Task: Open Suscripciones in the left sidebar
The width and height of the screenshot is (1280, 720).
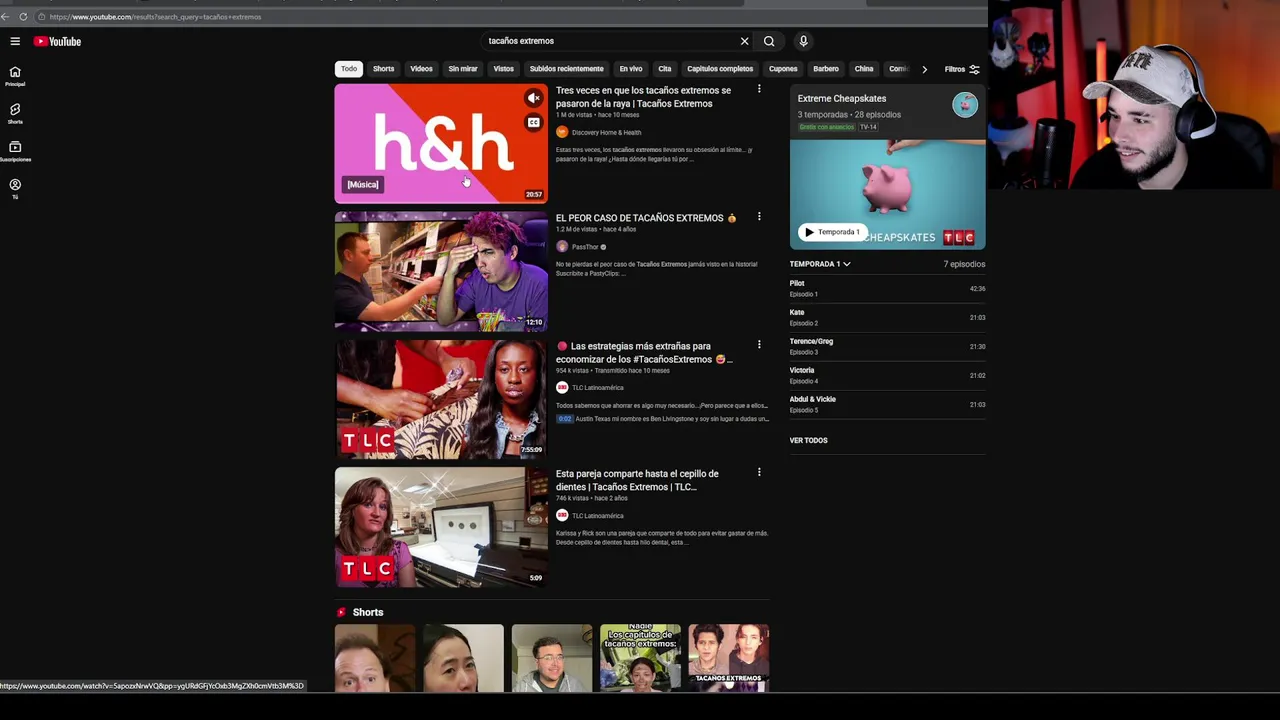Action: coord(15,151)
